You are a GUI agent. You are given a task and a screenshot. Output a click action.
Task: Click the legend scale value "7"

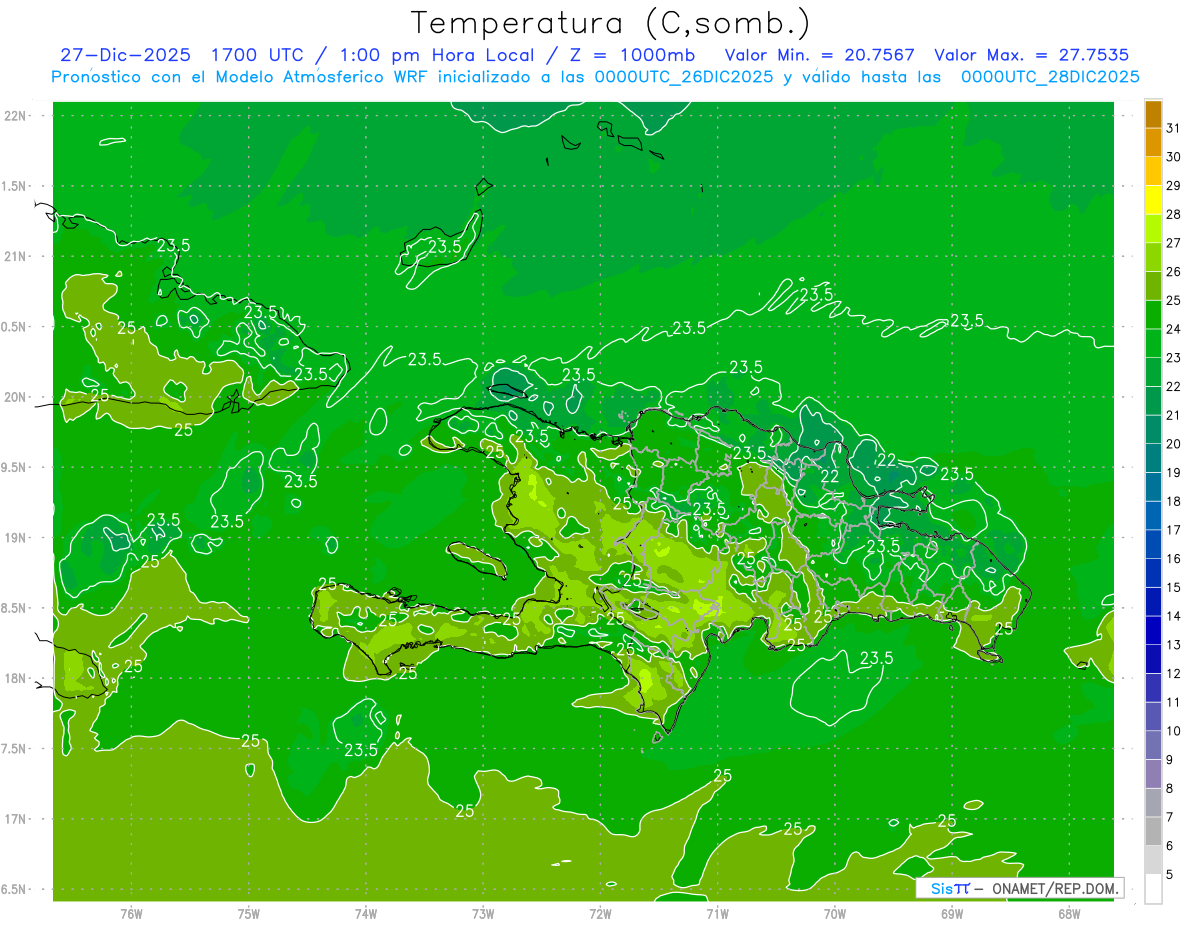click(x=1170, y=817)
